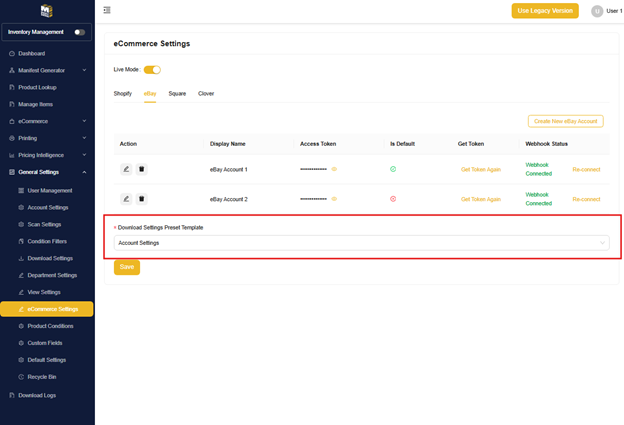Delete eBay Account 1 with the trash icon
The height and width of the screenshot is (425, 624).
(x=141, y=169)
